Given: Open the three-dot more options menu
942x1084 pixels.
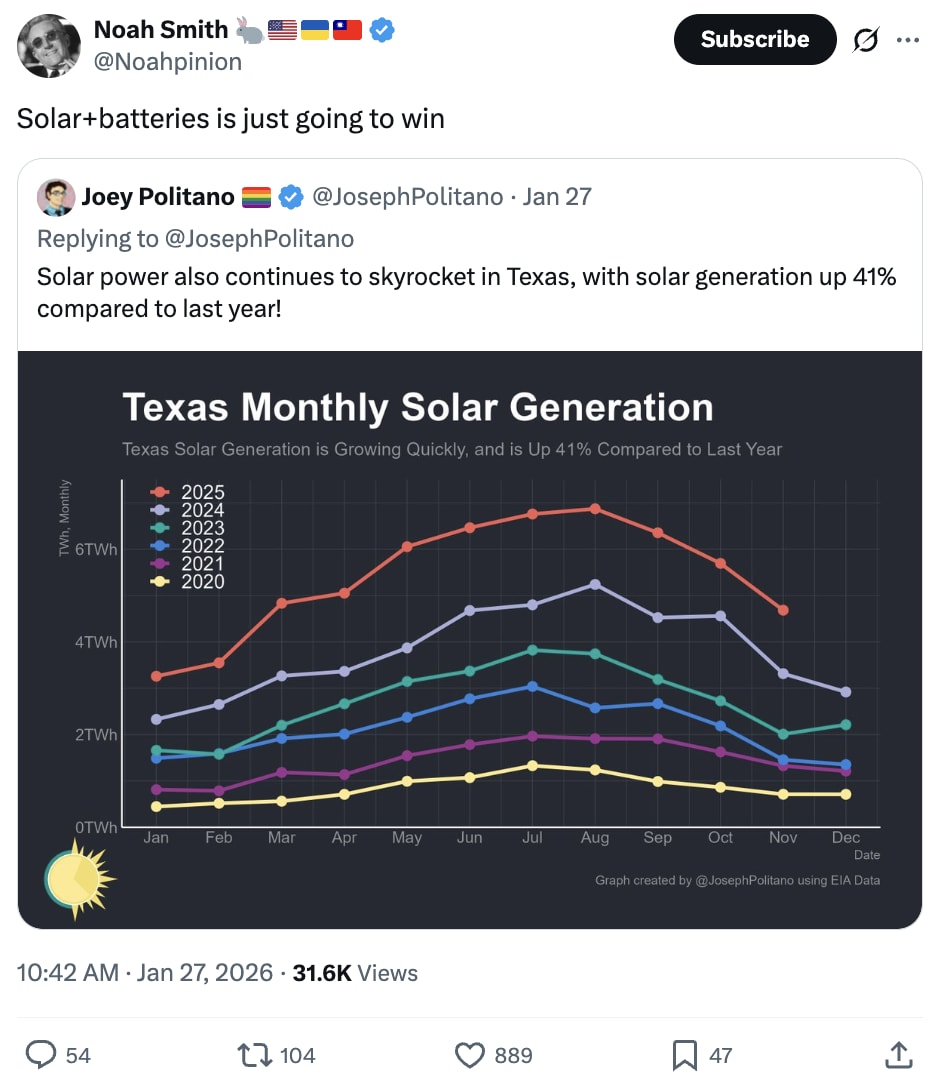Looking at the screenshot, I should pos(907,40).
